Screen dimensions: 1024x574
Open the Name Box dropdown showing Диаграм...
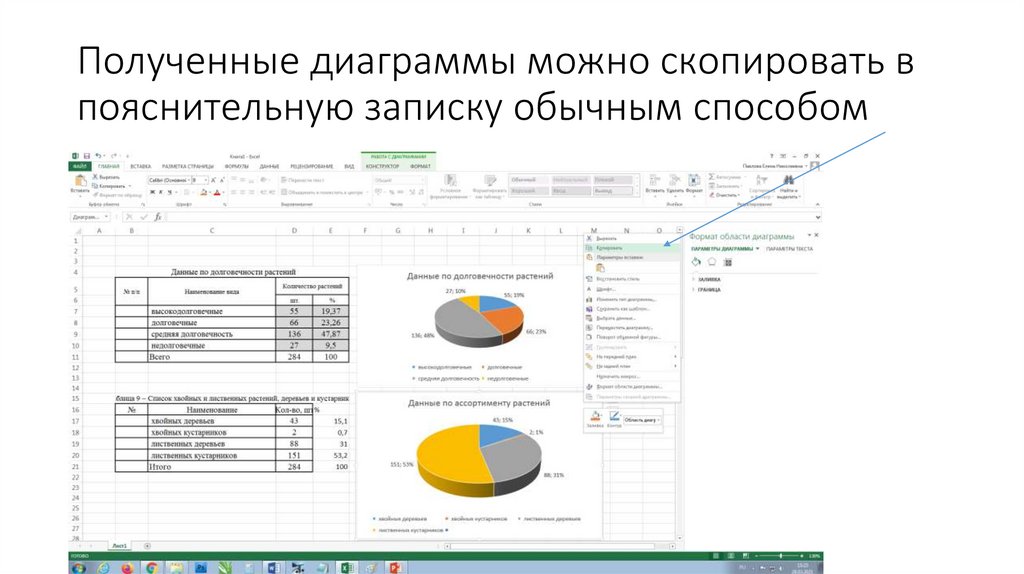(x=106, y=217)
